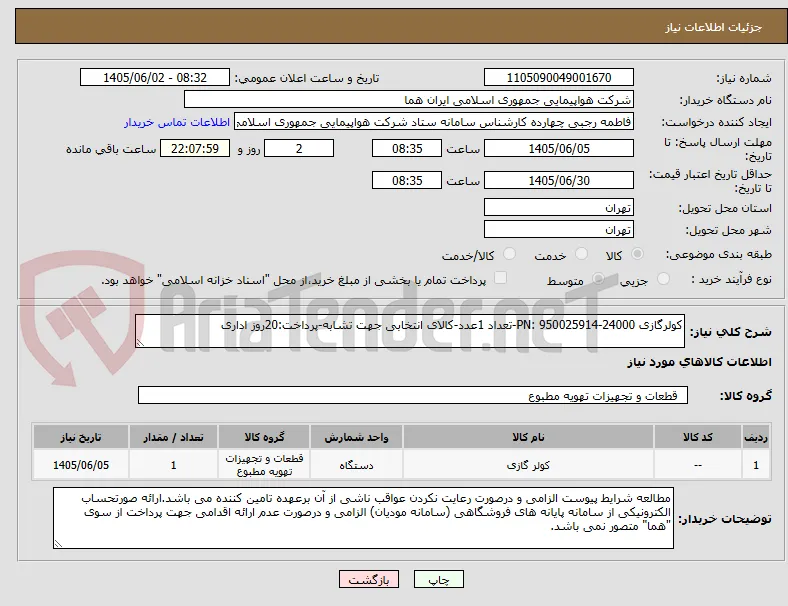This screenshot has height=606, width=788.
Task: Click the اطلاعات کالاهای مورد نیاز section title
Action: pos(699,362)
